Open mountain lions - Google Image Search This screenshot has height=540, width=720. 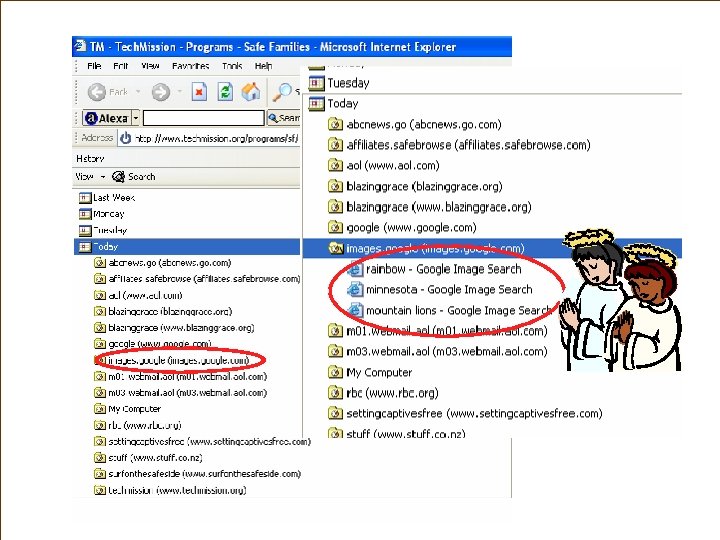[x=449, y=310]
